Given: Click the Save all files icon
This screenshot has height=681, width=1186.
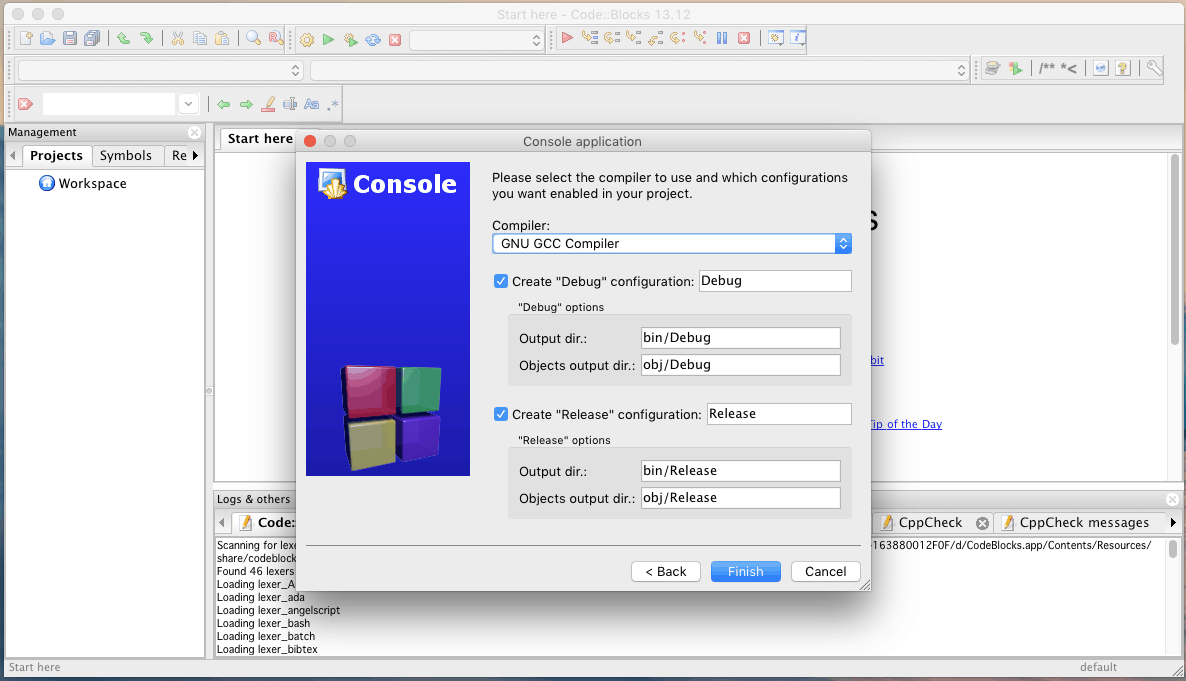Looking at the screenshot, I should (x=93, y=38).
